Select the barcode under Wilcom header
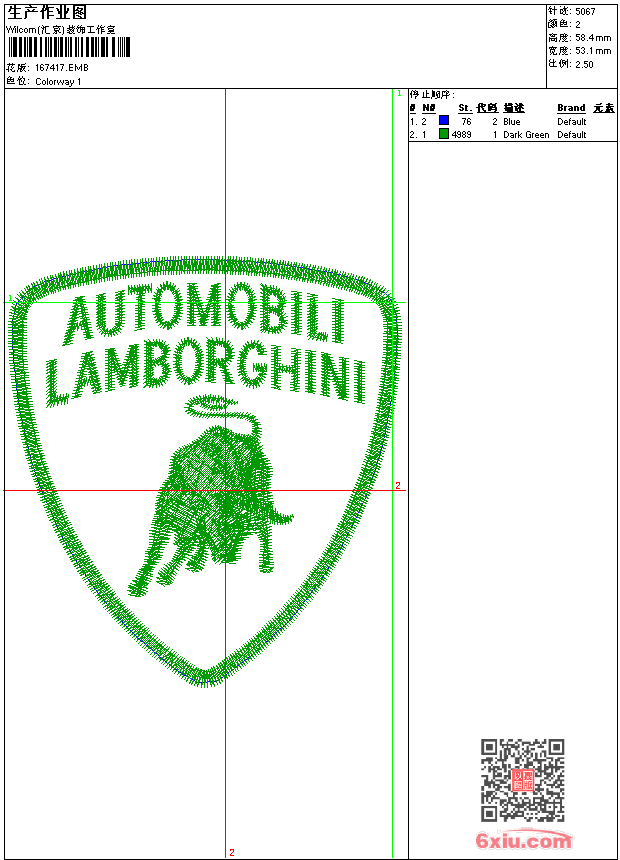The height and width of the screenshot is (860, 620). pyautogui.click(x=69, y=47)
